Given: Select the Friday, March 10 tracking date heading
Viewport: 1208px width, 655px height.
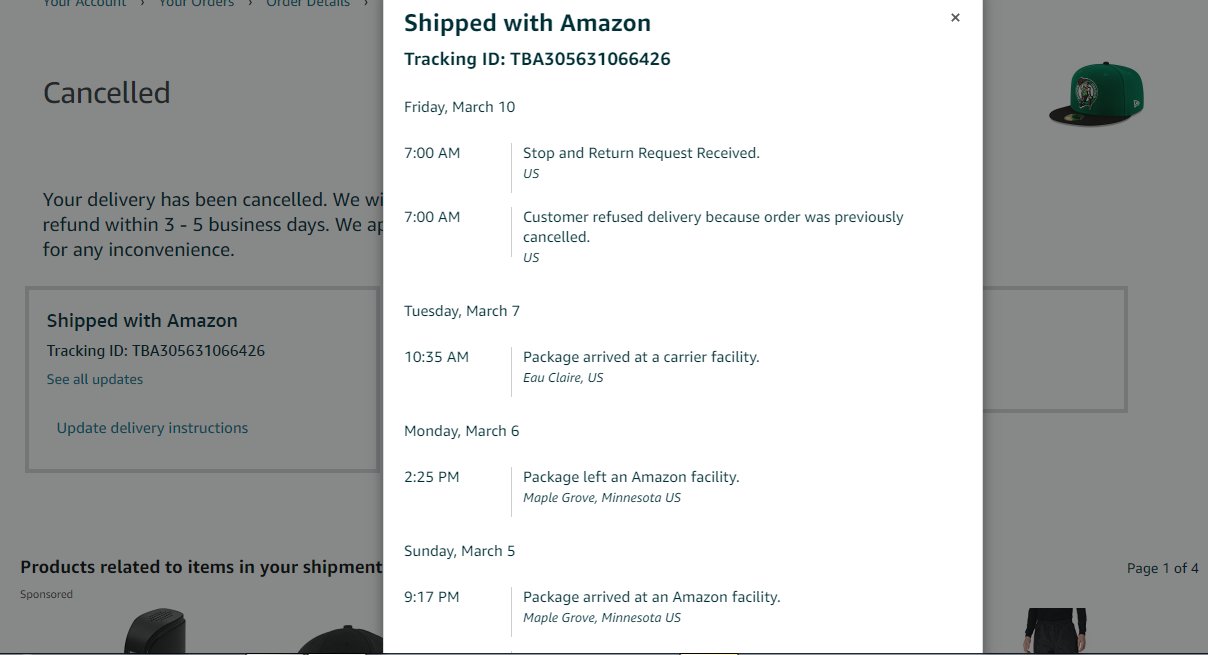Looking at the screenshot, I should pos(459,106).
